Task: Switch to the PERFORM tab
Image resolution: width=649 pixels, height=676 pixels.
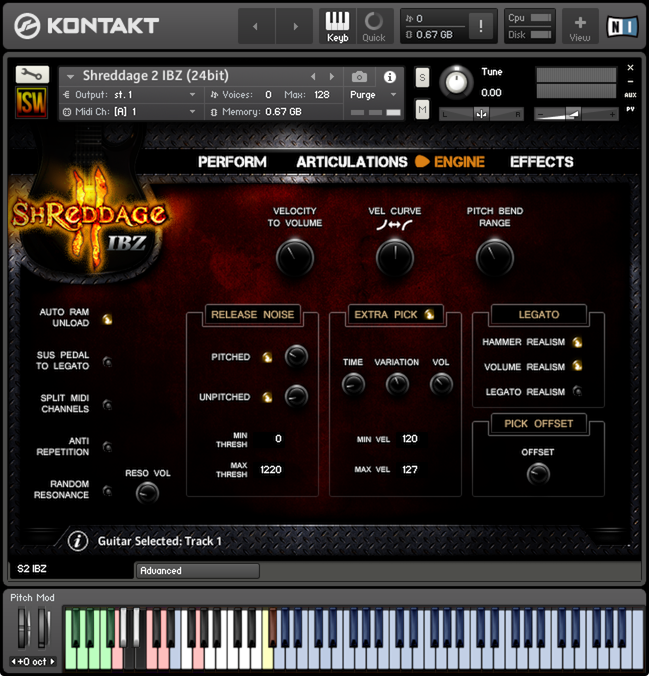Action: click(x=232, y=162)
